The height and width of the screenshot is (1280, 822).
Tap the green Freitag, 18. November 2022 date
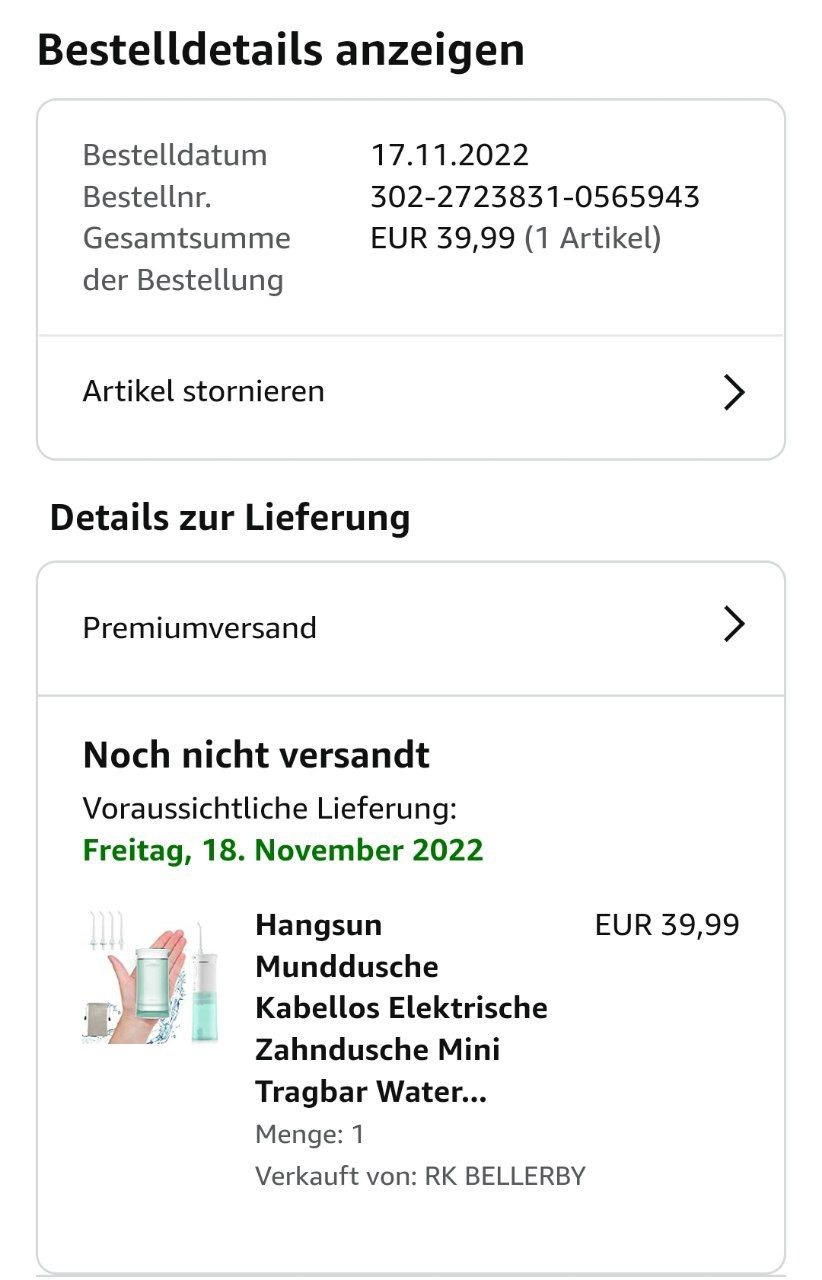[x=283, y=850]
